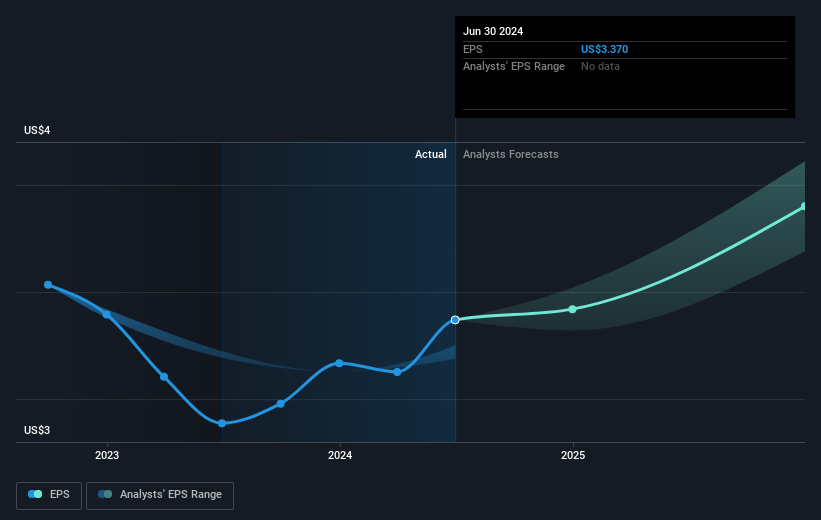This screenshot has height=520, width=821.
Task: Click the US$3 y-axis label
Action: (x=37, y=430)
